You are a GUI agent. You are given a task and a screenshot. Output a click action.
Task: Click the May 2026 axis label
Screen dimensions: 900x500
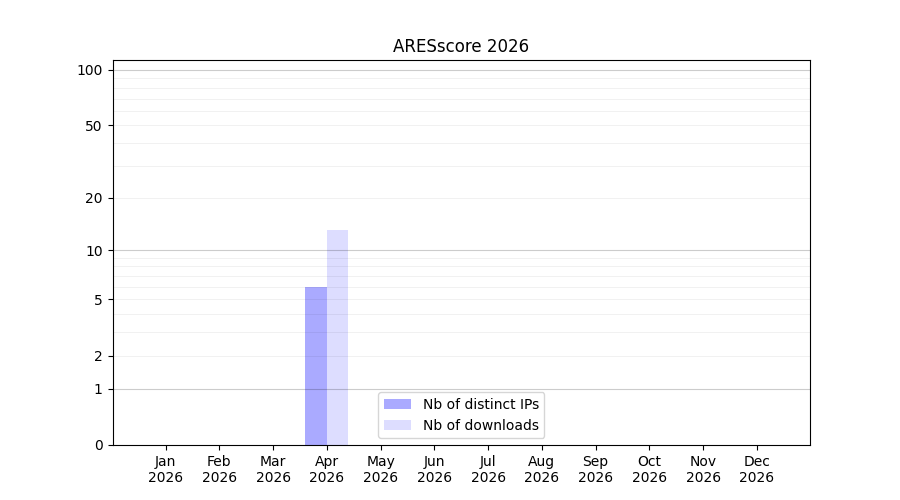tap(381, 469)
